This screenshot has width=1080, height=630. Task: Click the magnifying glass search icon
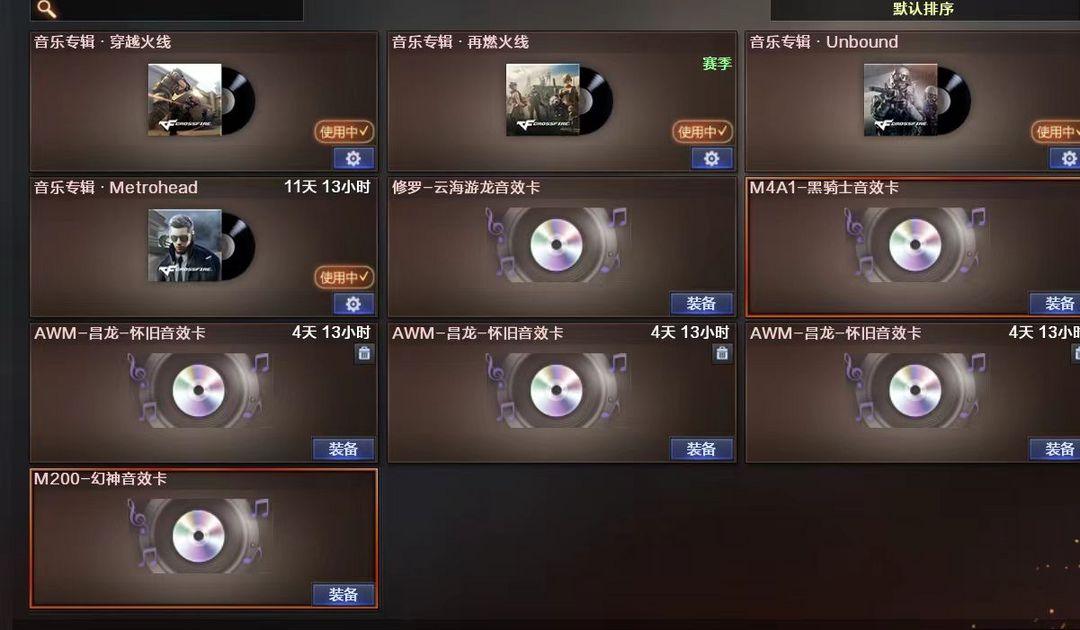47,8
